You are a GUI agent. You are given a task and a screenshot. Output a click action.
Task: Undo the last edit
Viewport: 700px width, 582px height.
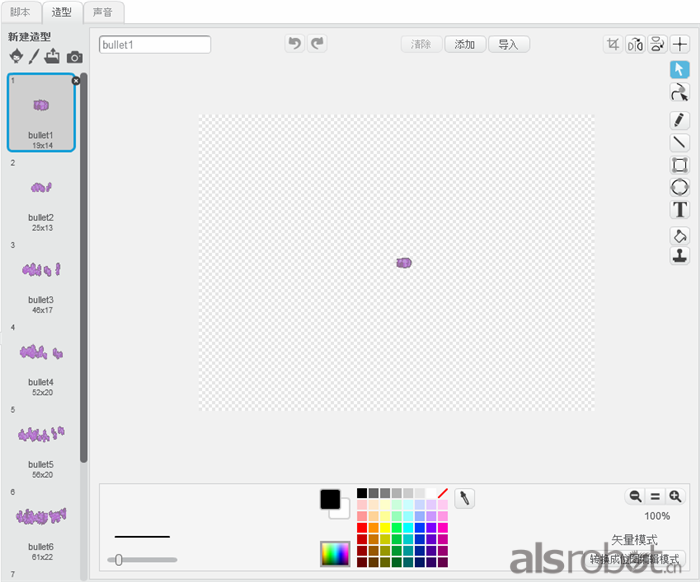[295, 44]
